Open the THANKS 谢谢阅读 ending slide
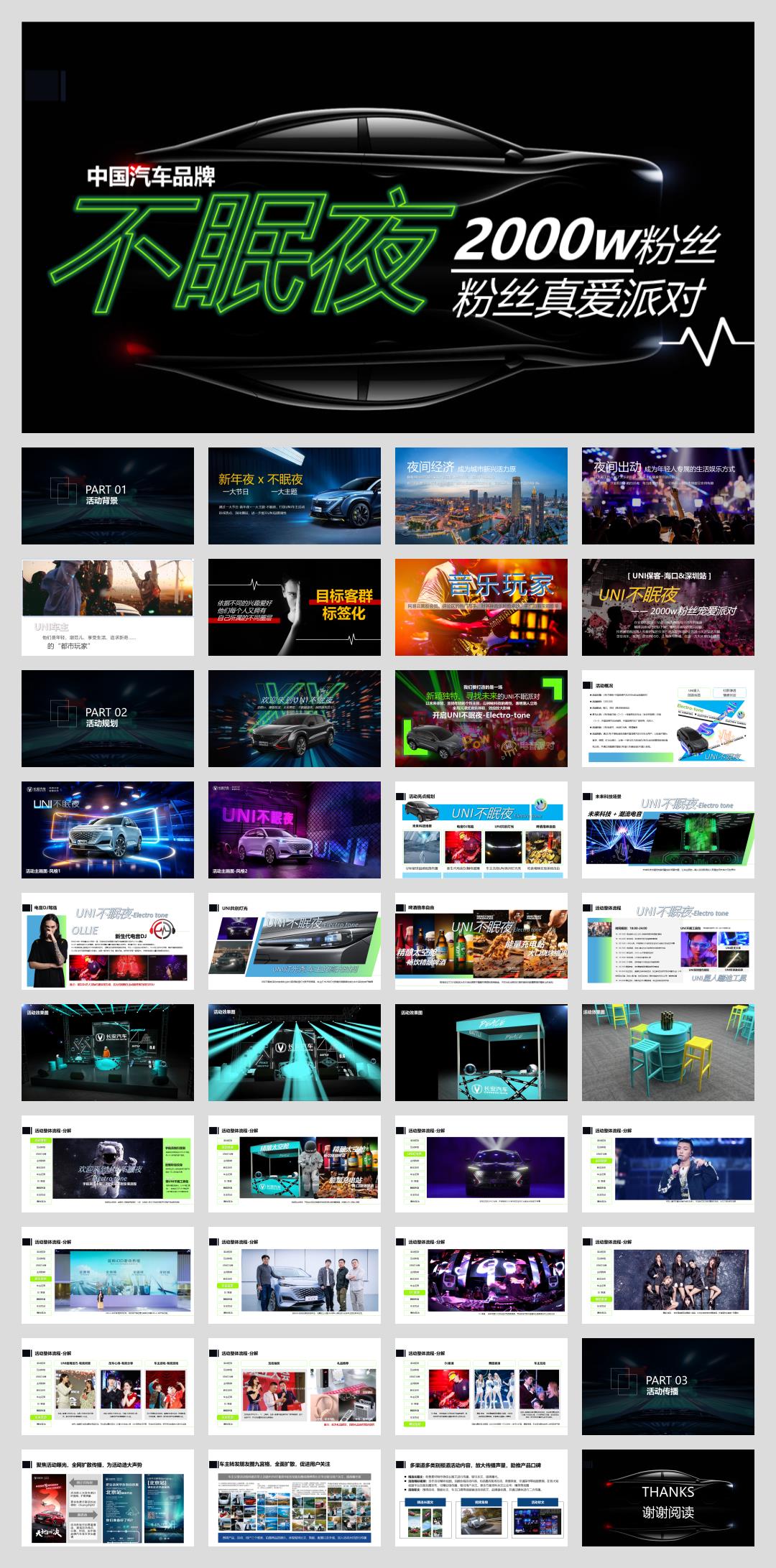 (668, 1498)
